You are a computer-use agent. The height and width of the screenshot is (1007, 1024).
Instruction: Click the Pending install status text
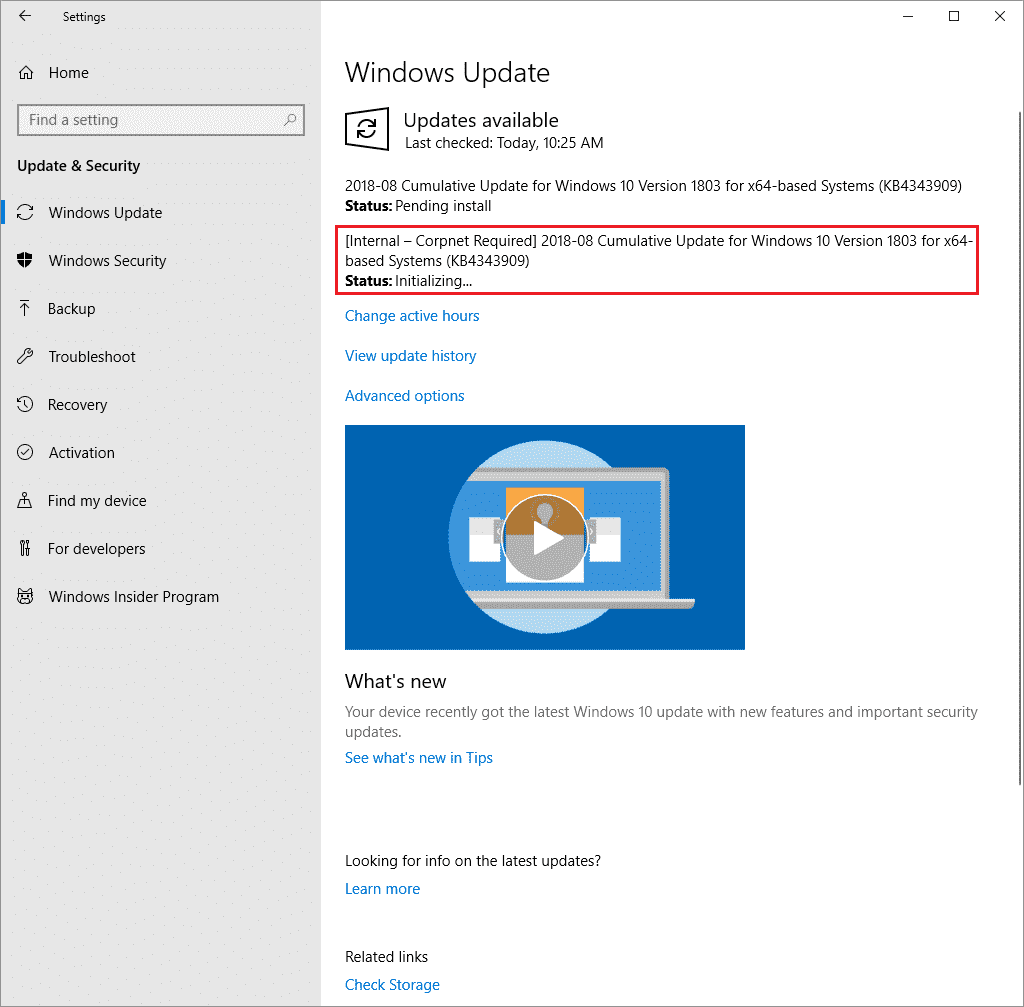[x=443, y=206]
